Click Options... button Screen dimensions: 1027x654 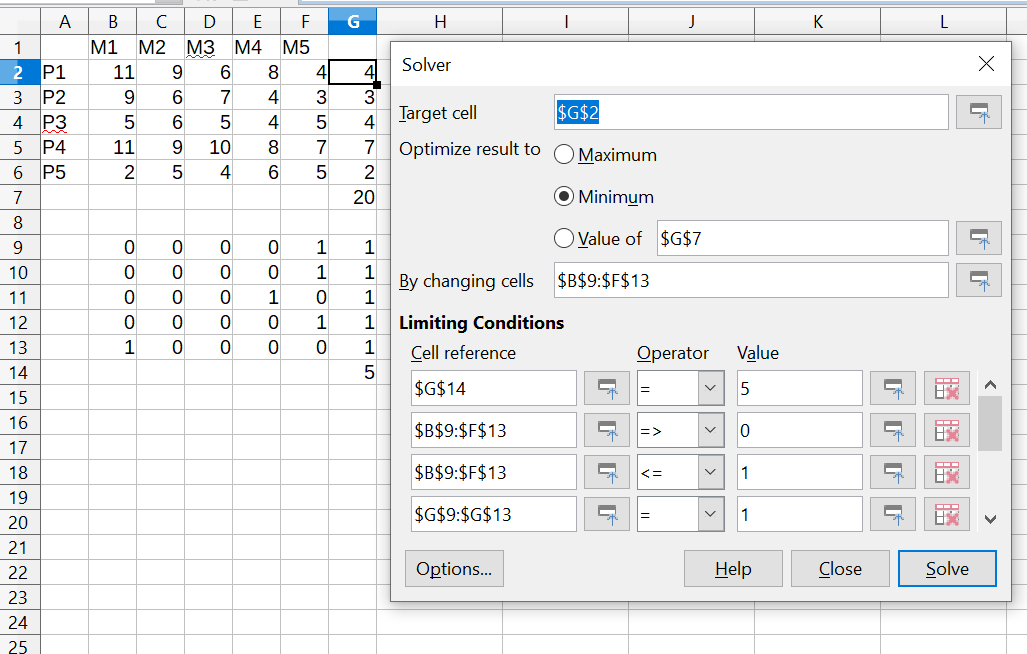click(x=454, y=568)
